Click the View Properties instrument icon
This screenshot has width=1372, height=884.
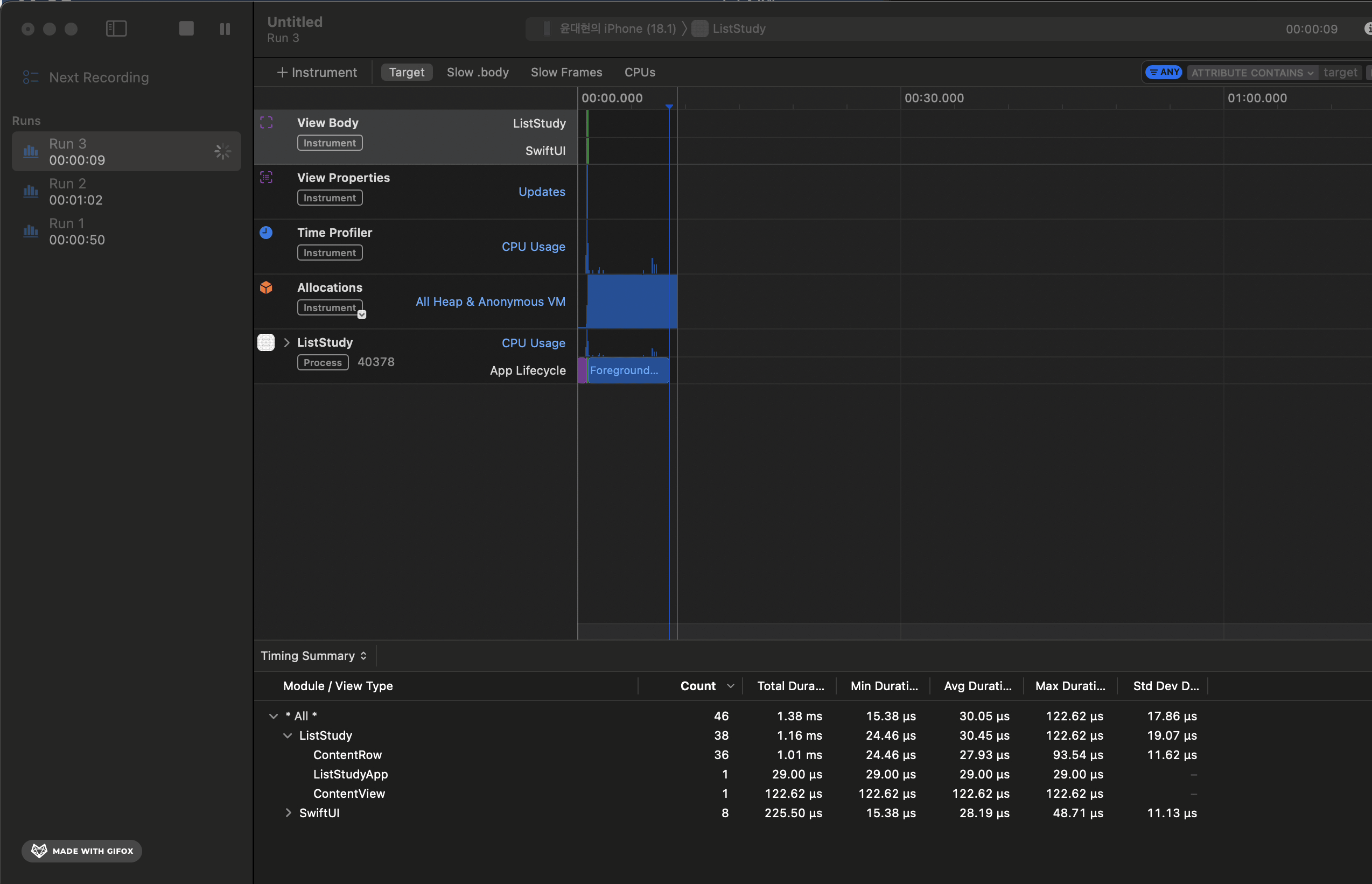coord(267,177)
